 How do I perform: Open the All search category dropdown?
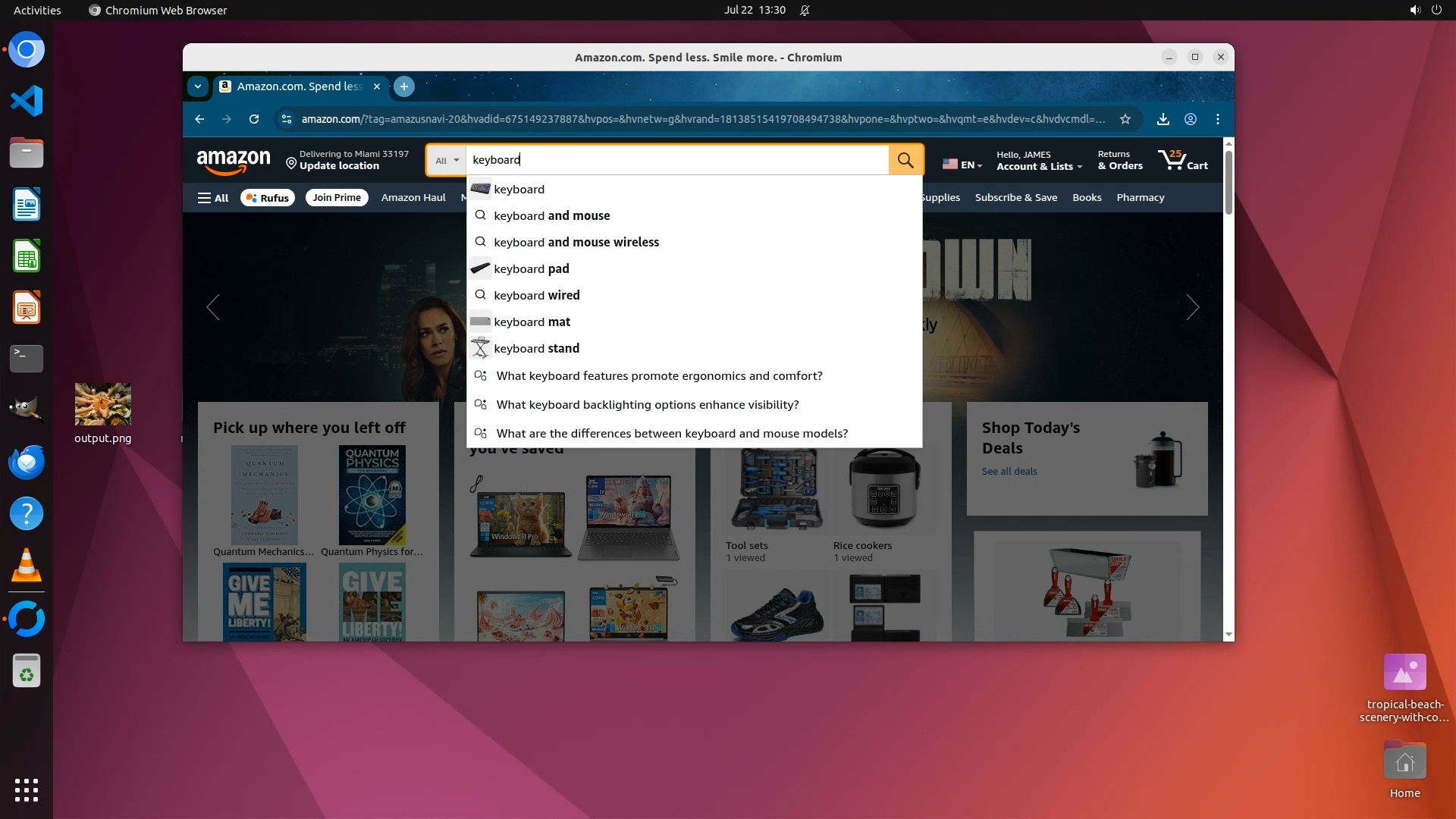pyautogui.click(x=447, y=160)
